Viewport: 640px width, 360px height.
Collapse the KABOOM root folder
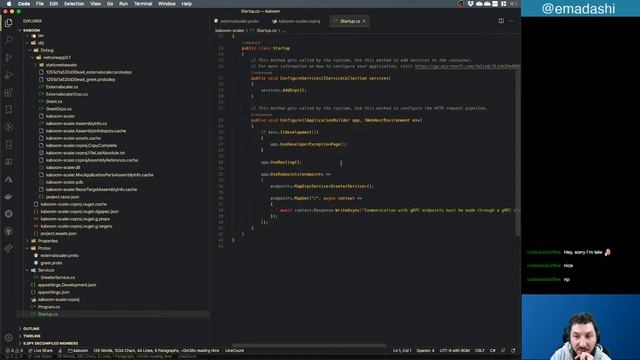pos(32,30)
